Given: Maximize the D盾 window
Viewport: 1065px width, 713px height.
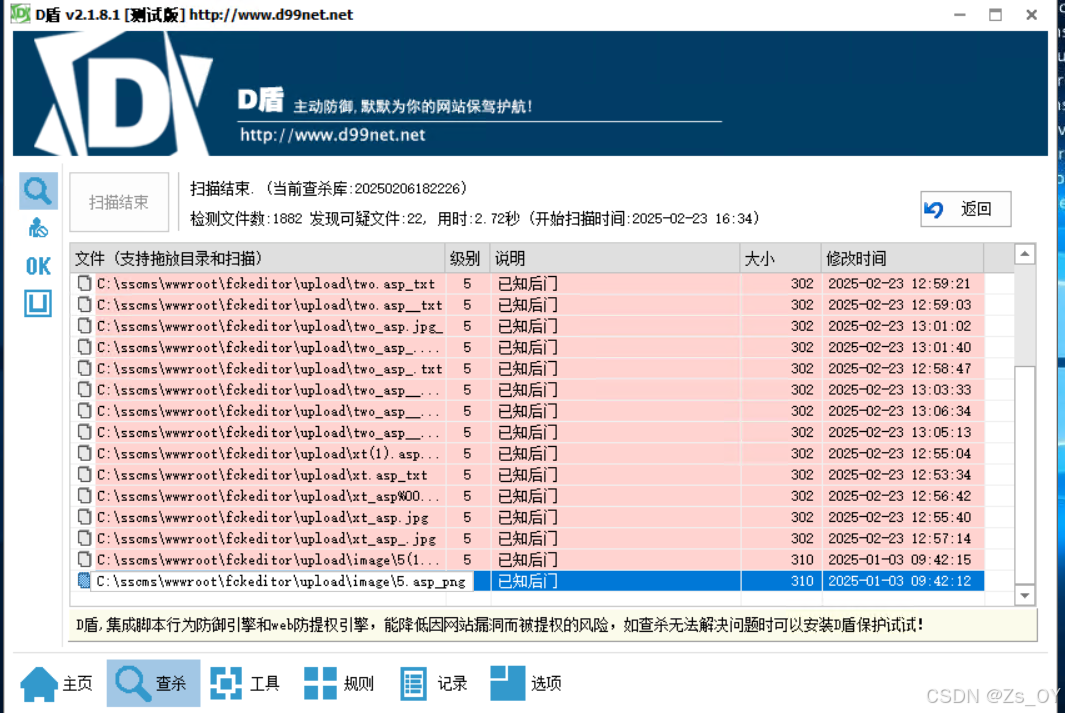Looking at the screenshot, I should (x=996, y=14).
